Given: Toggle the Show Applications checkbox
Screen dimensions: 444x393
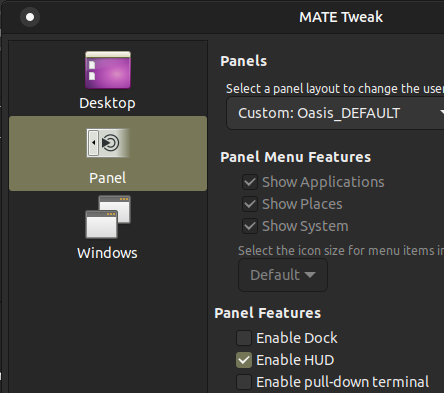Looking at the screenshot, I should [250, 182].
